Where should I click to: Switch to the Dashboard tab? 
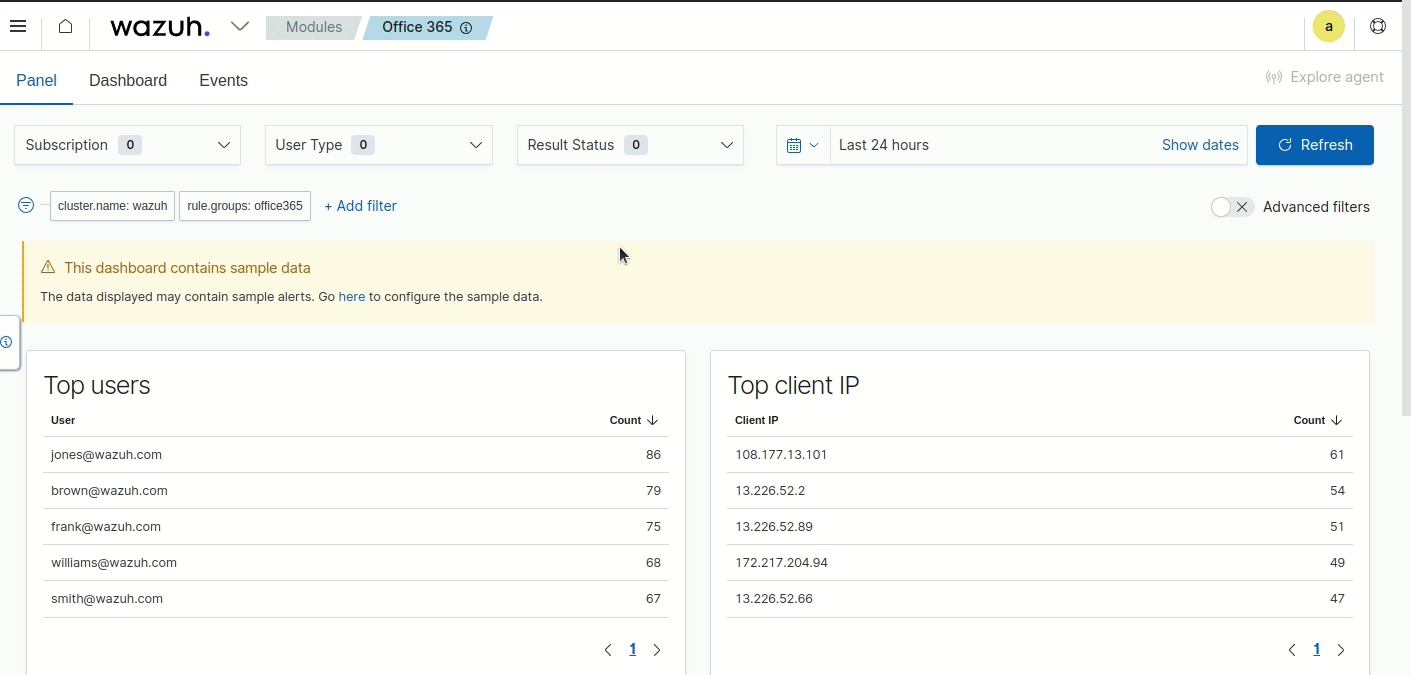[128, 80]
